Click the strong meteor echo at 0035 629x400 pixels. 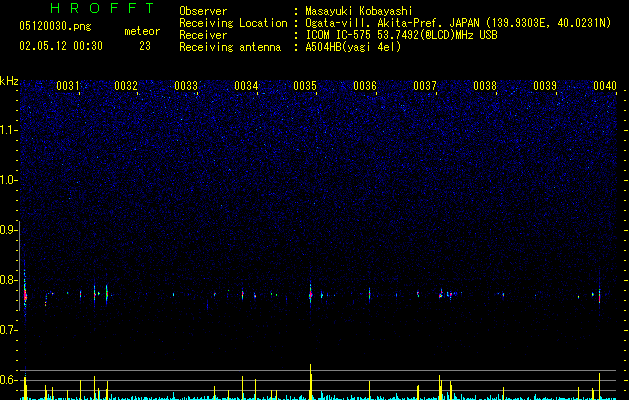click(310, 295)
